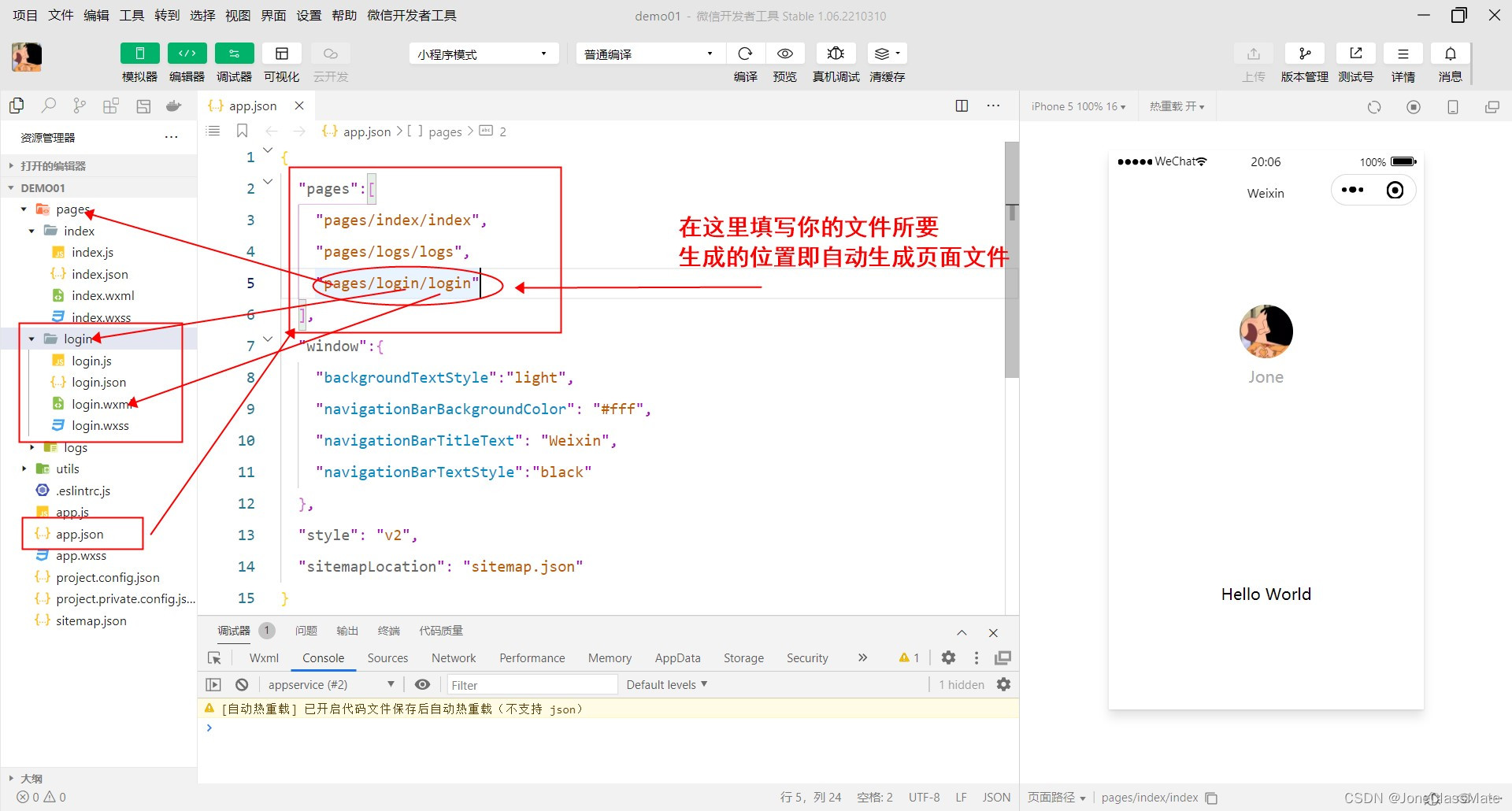Screen dimensions: 1512x811
Task: Switch to the Network devtools tab
Action: [x=454, y=657]
